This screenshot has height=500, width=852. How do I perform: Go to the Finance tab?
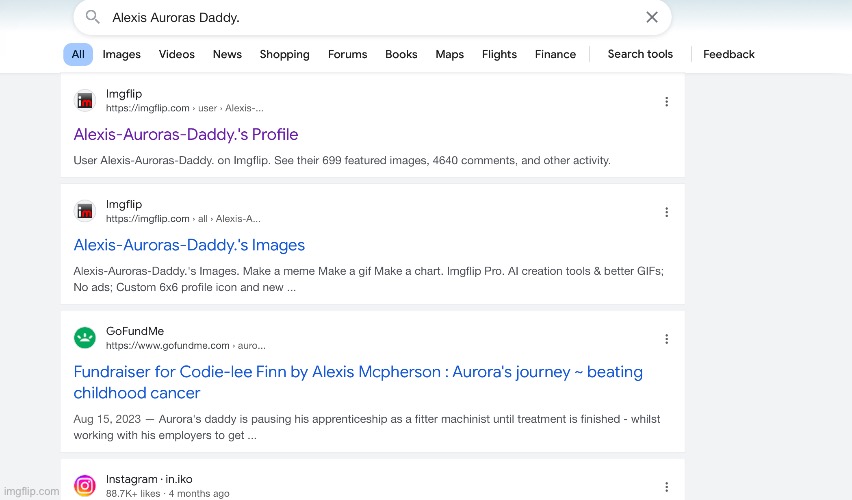pyautogui.click(x=555, y=54)
